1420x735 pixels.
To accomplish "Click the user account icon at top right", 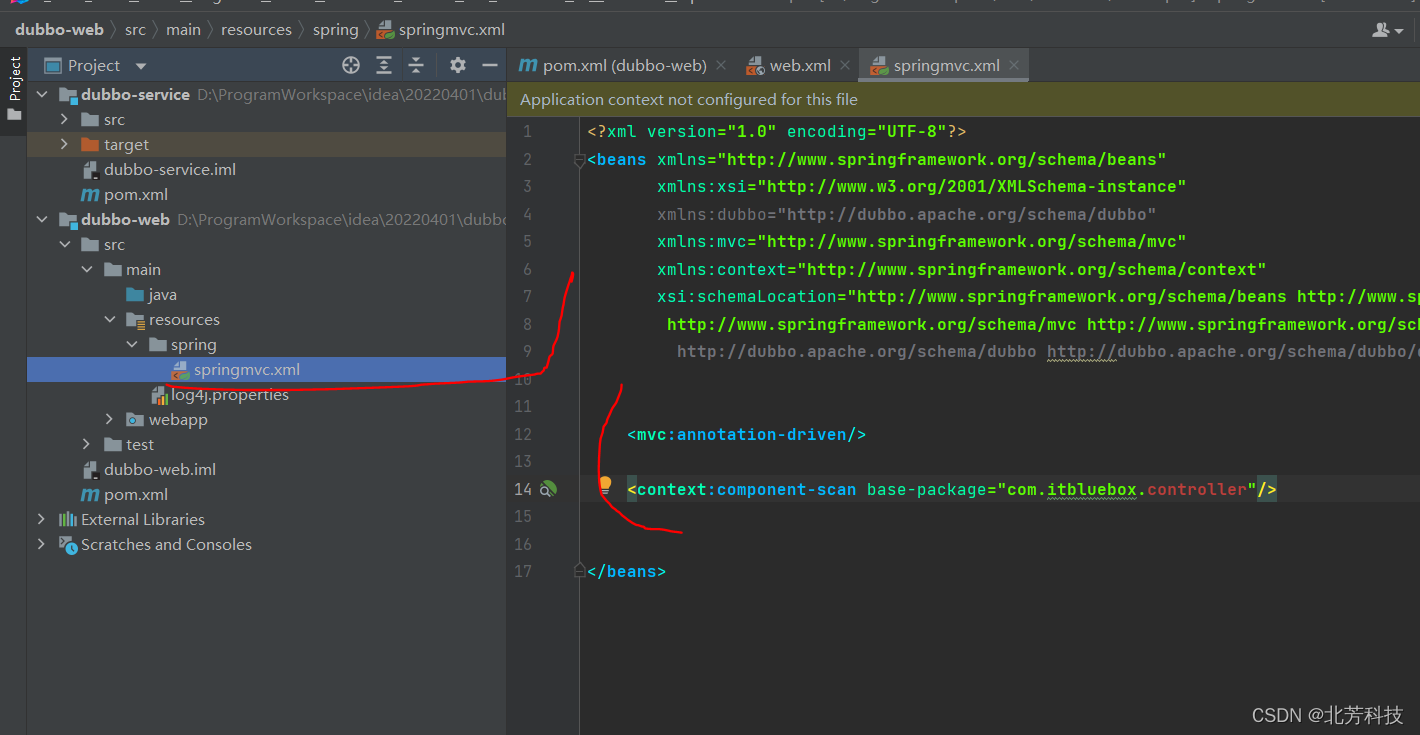I will click(x=1387, y=30).
